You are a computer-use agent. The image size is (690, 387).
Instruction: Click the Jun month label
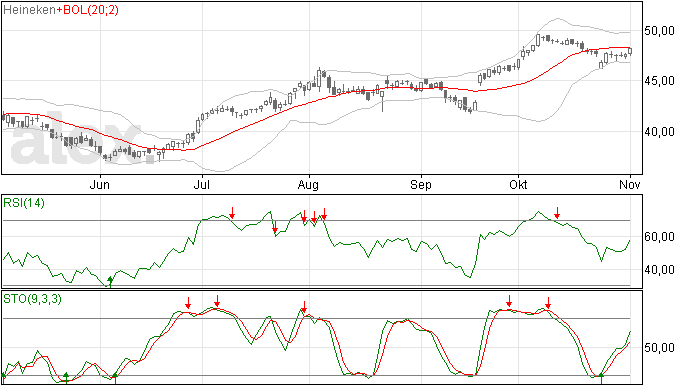[99, 184]
